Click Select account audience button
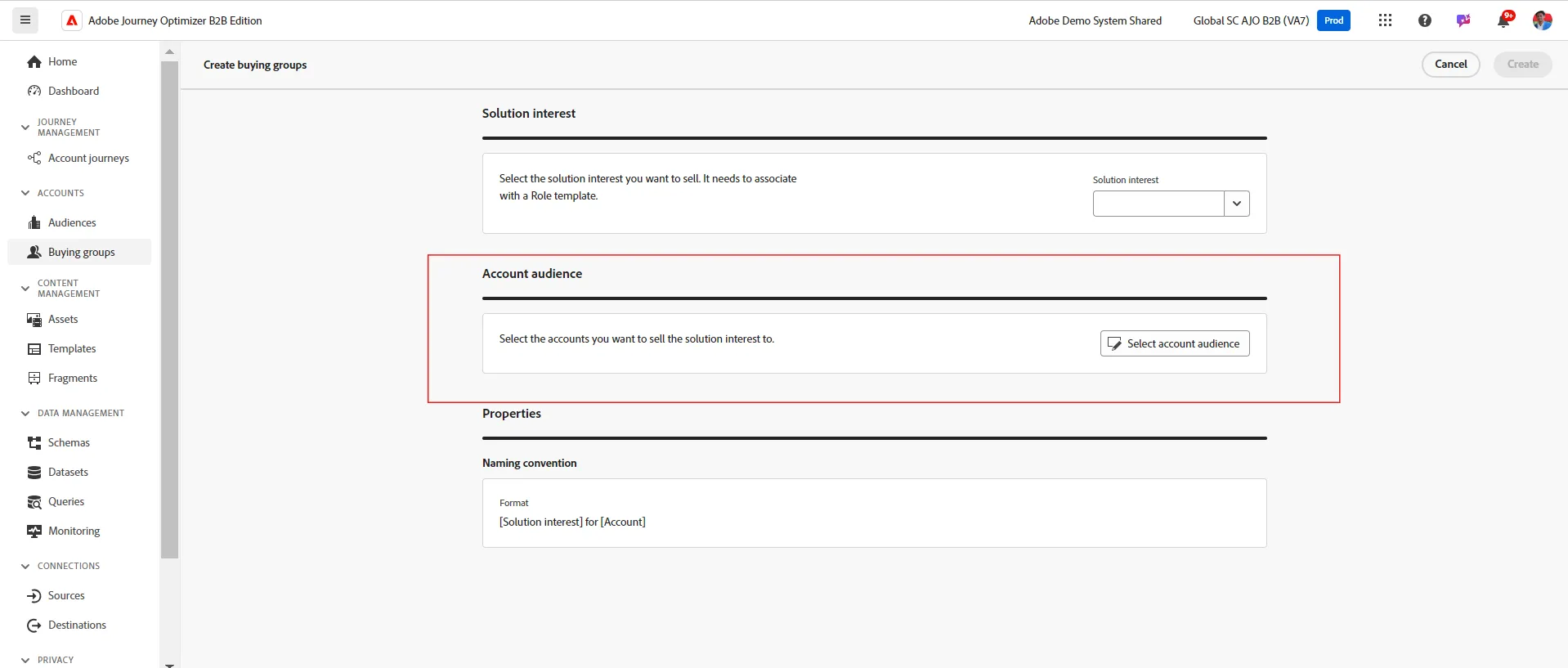The image size is (1568, 668). pos(1175,343)
